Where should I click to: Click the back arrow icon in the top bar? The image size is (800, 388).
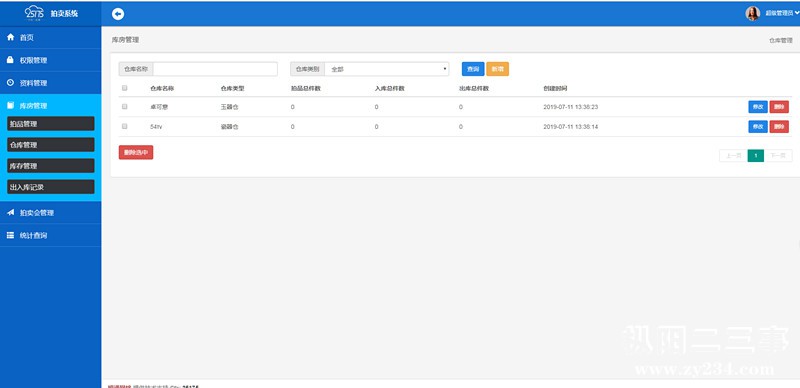pos(118,14)
